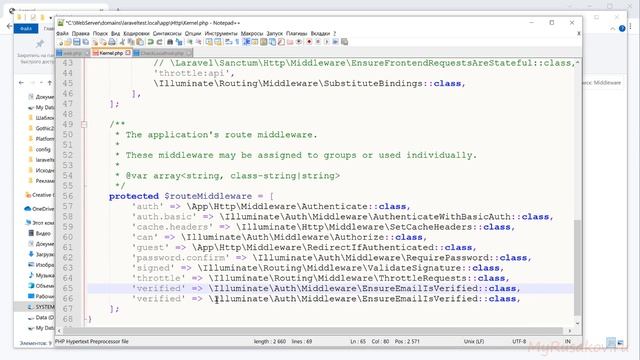The height and width of the screenshot is (360, 640).
Task: Switch Explorer to large icons view
Action: click(620, 342)
